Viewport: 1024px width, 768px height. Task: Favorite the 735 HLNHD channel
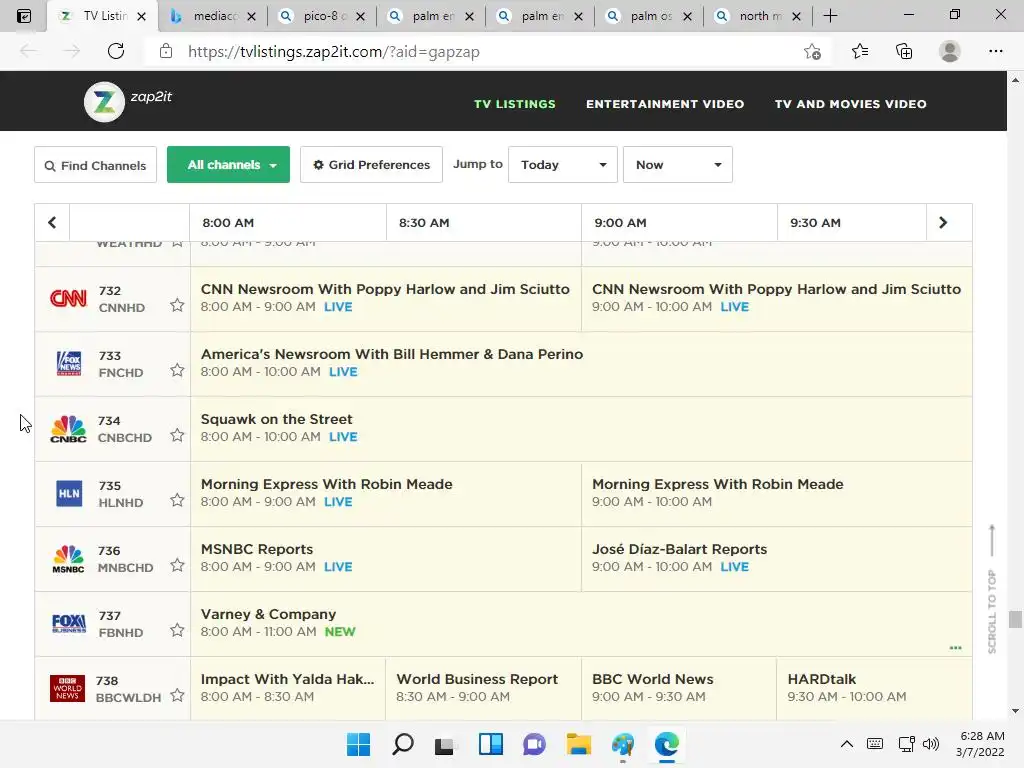click(177, 500)
